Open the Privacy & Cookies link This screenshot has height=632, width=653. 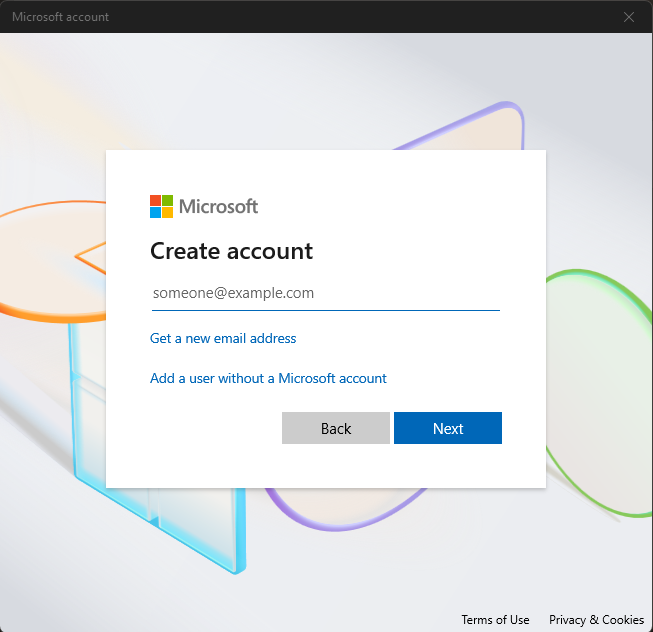point(596,620)
